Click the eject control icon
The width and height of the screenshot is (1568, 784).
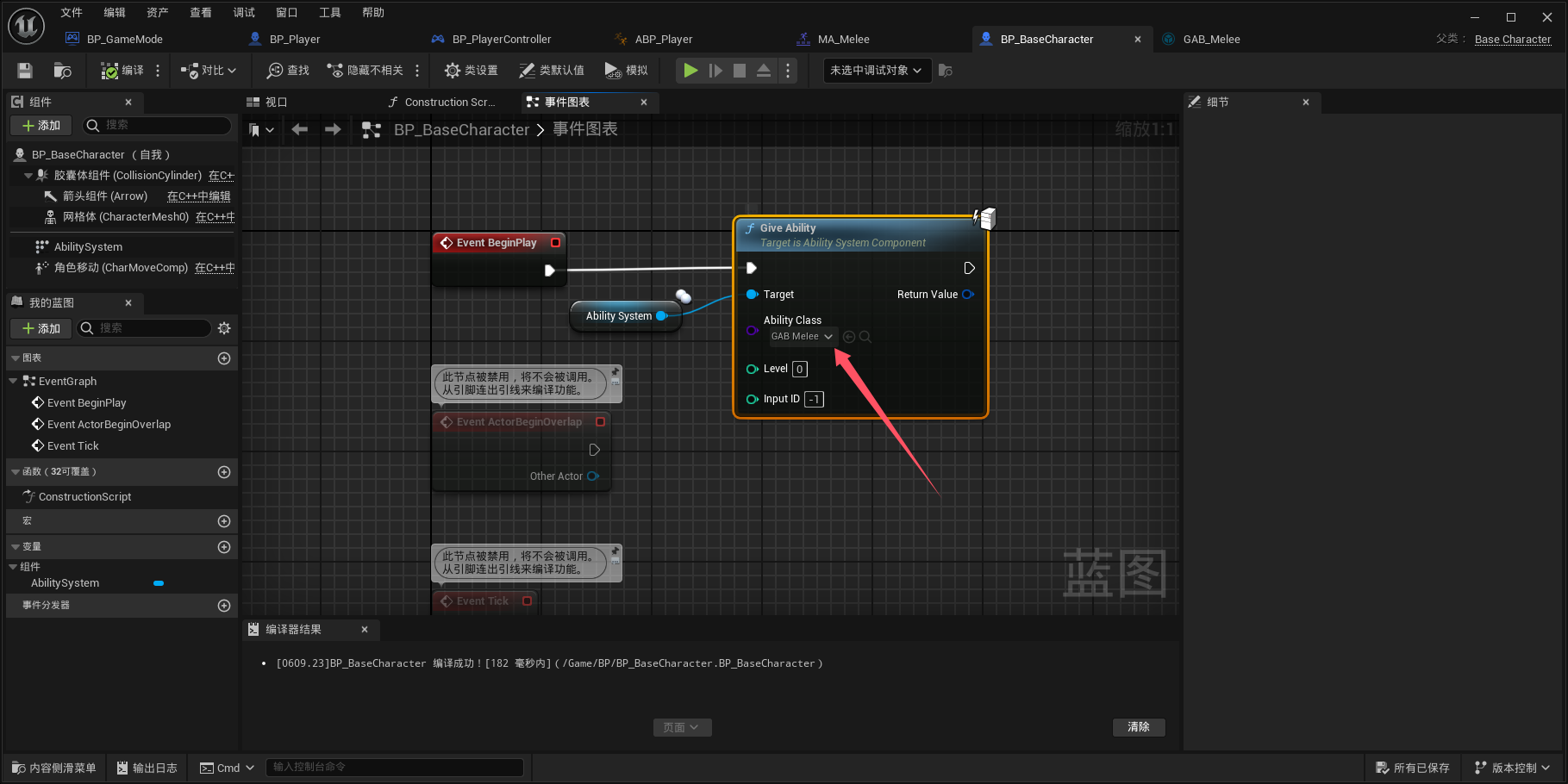(x=764, y=71)
